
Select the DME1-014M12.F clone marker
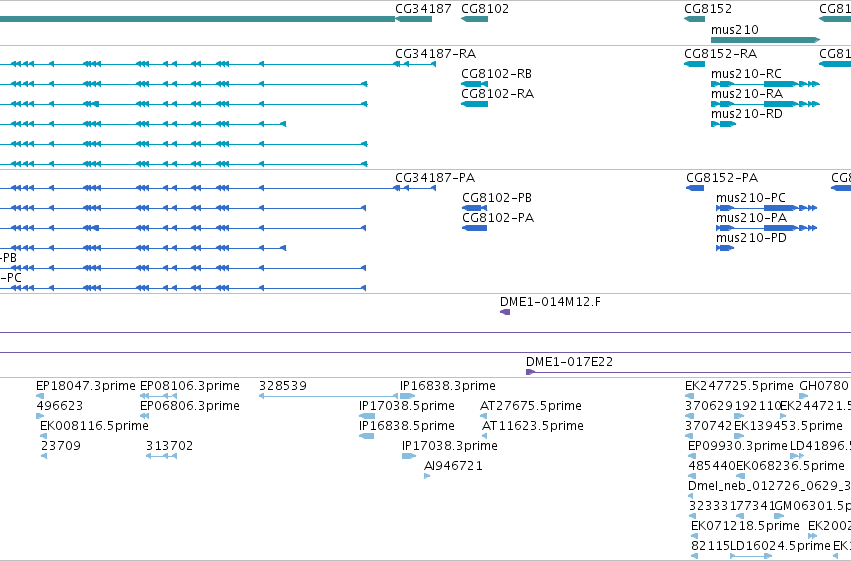coord(505,312)
